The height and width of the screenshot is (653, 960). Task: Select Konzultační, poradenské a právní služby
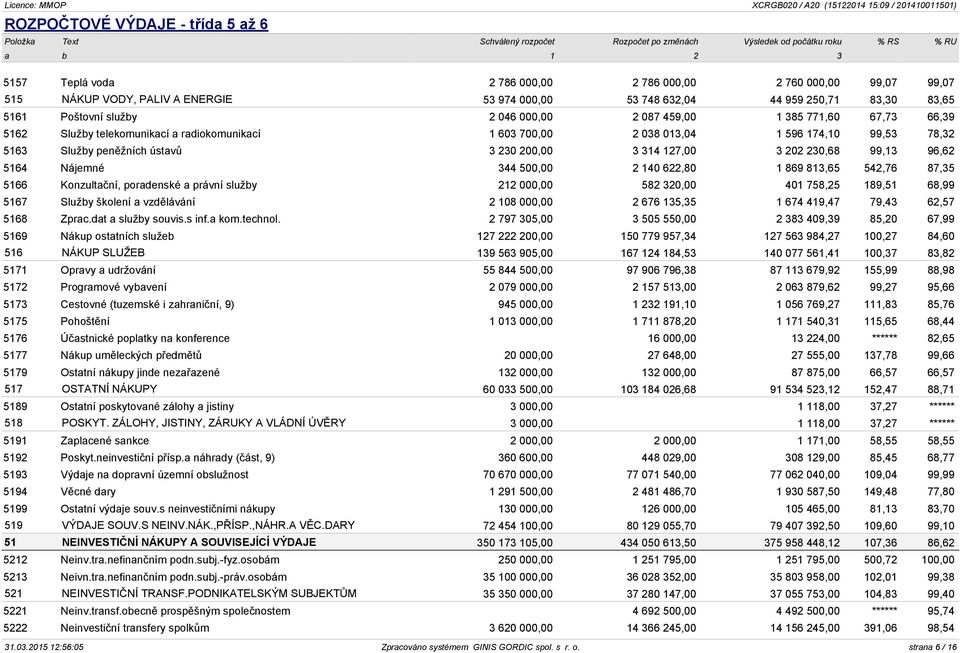coord(159,185)
